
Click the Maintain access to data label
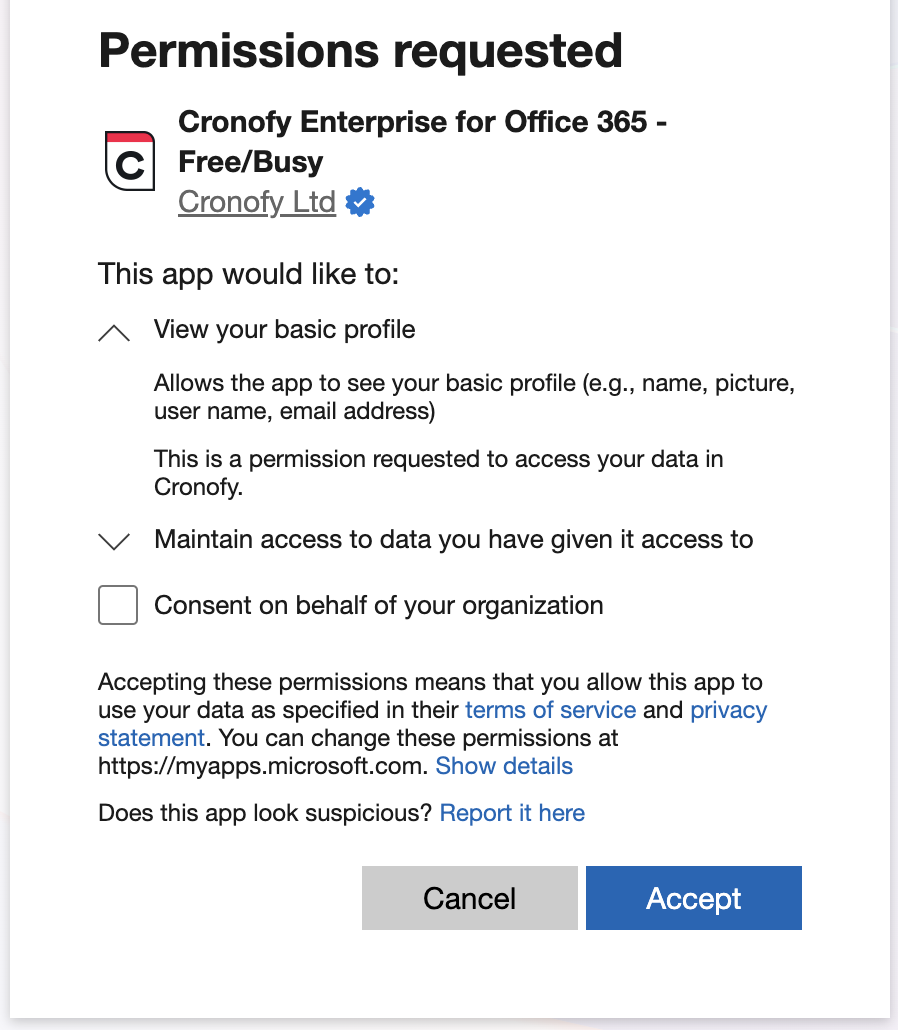(453, 540)
